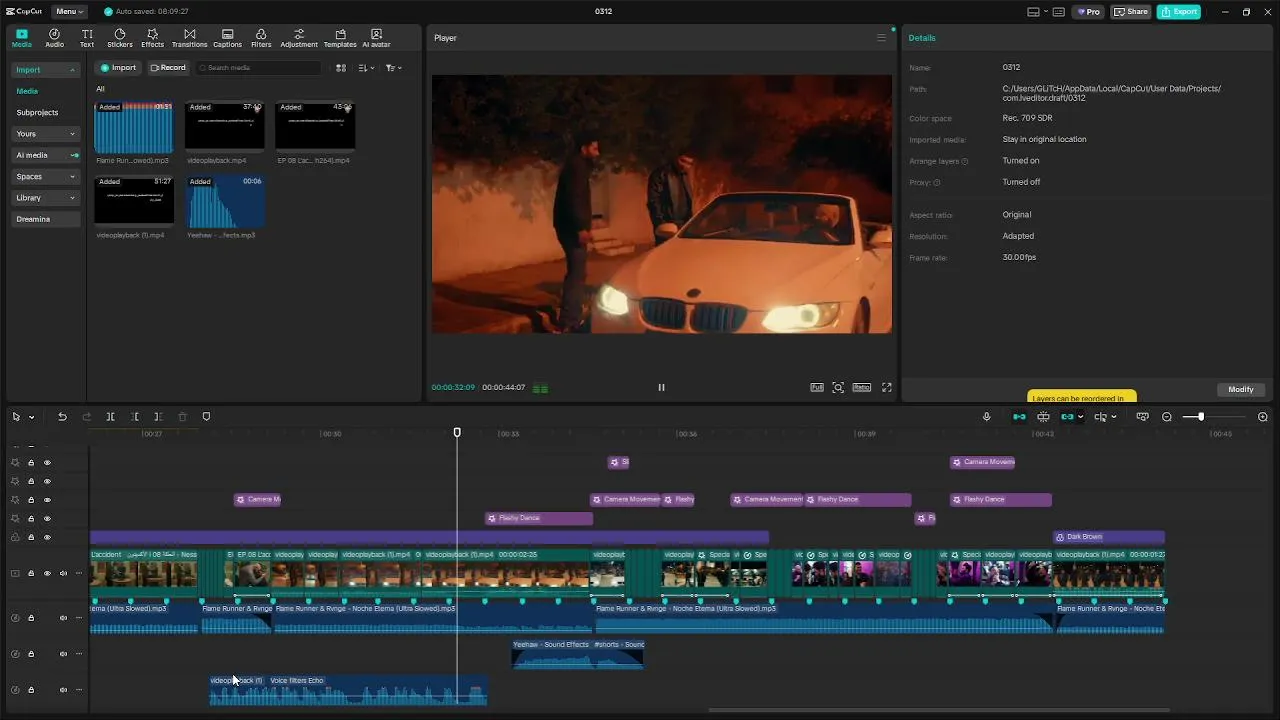Toggle the main track magnet
Screen dimensions: 1280x720
1019,417
